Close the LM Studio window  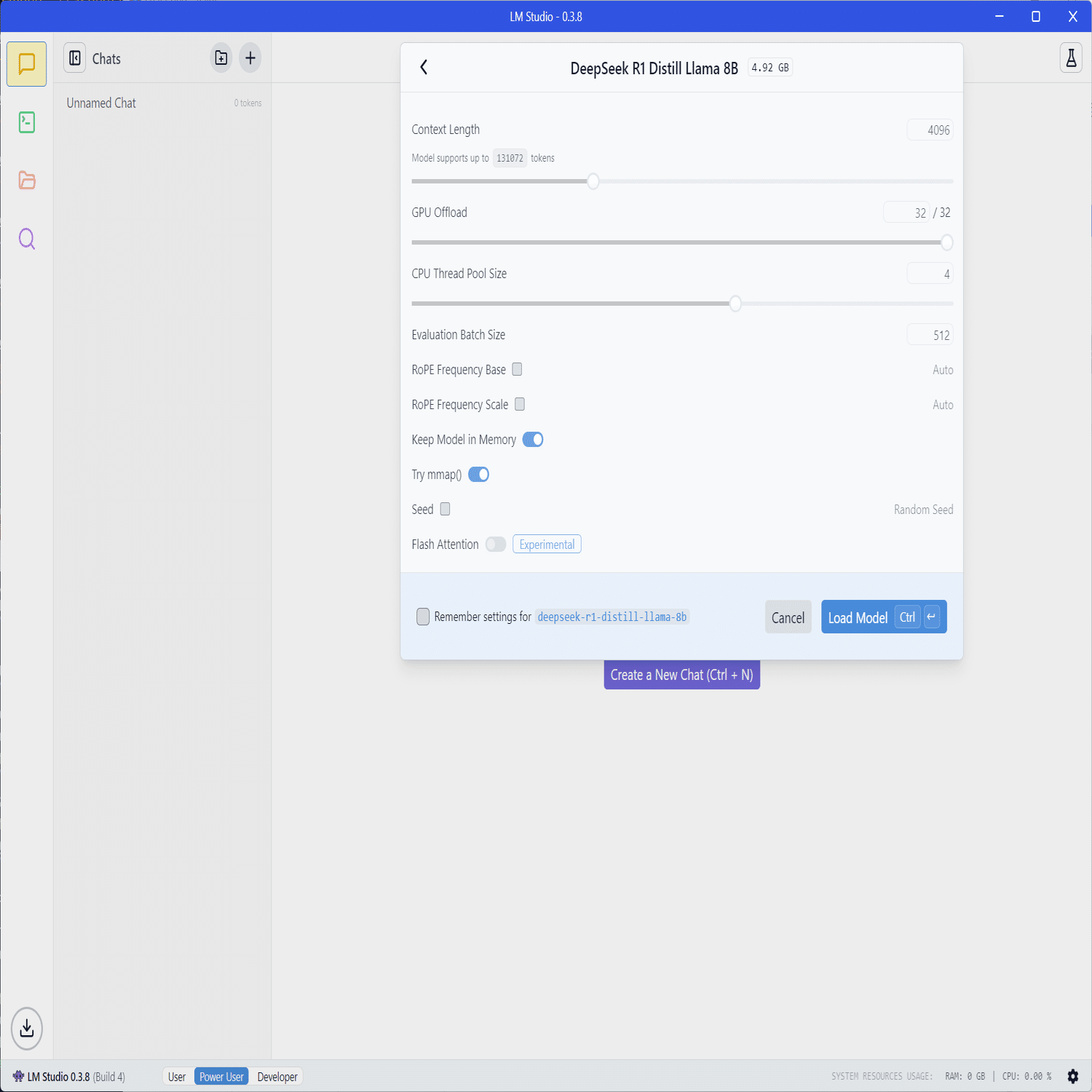coord(1073,16)
